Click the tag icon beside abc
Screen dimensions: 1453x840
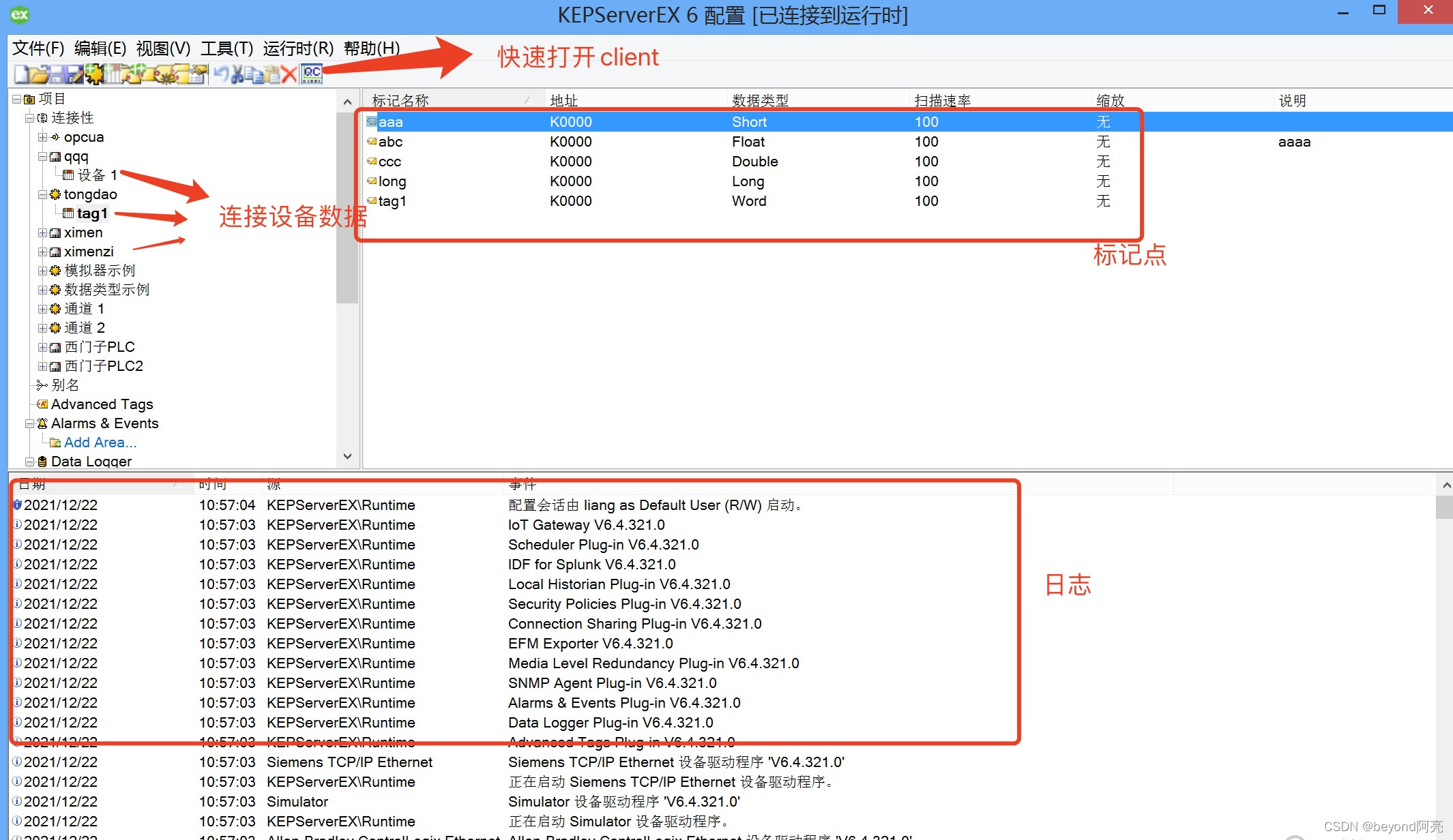[x=372, y=142]
